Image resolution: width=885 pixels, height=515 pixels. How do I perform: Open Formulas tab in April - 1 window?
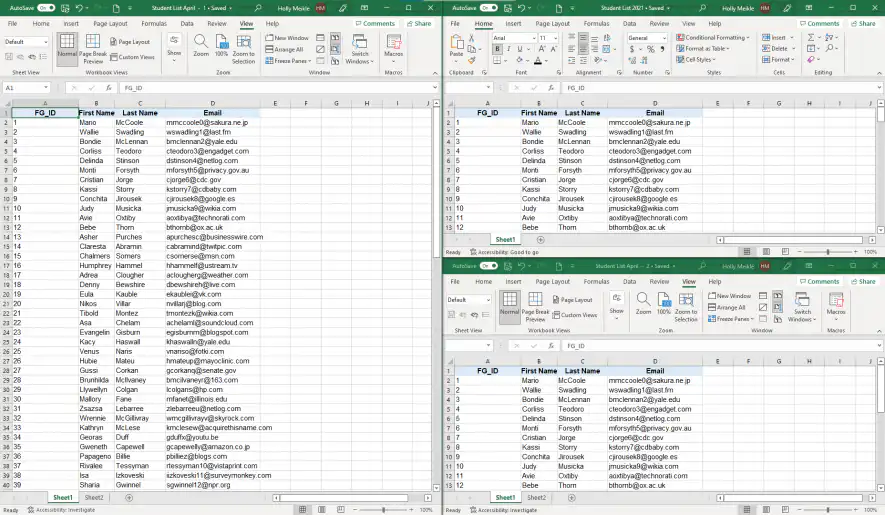154,24
